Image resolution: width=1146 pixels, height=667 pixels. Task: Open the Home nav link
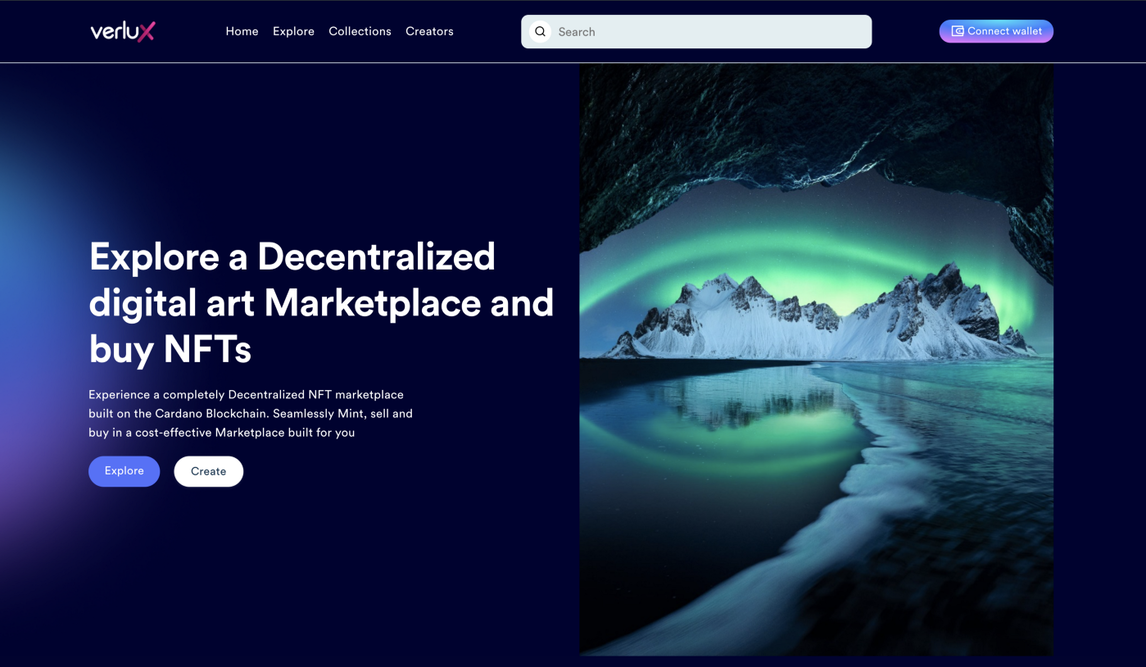pos(242,31)
